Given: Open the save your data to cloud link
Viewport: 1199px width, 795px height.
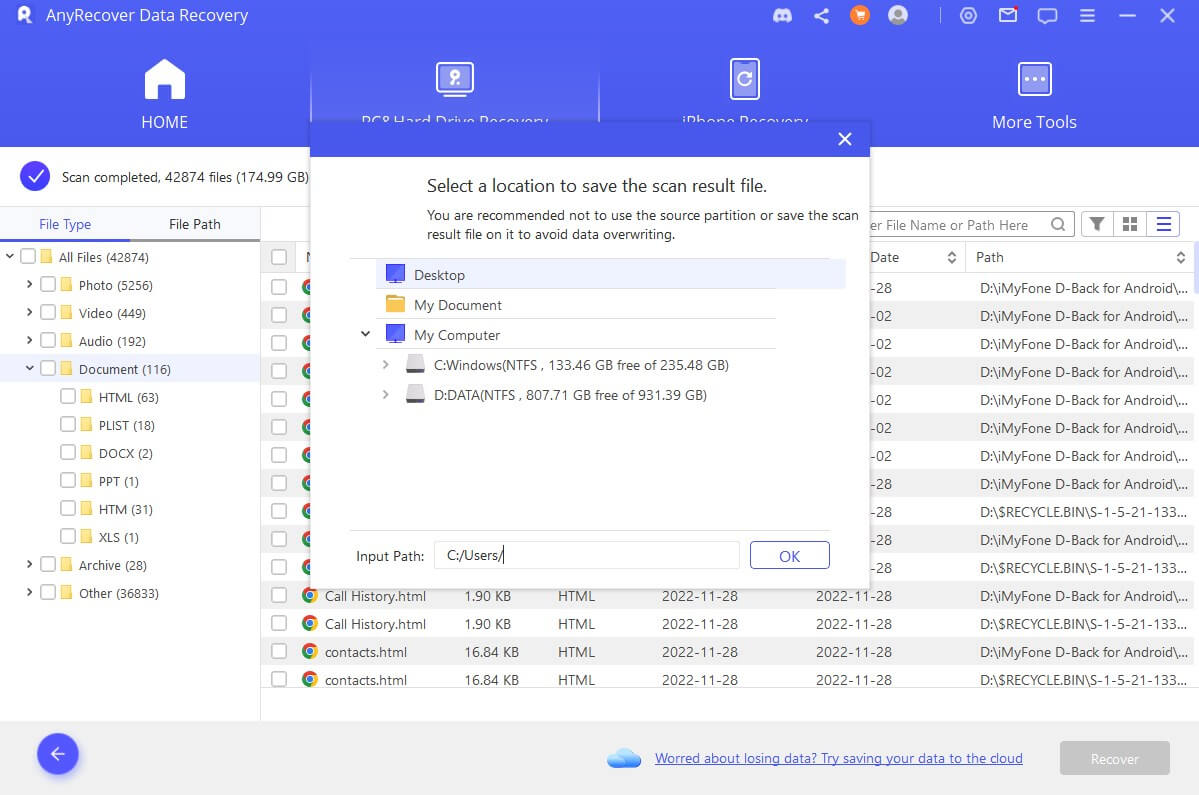Looking at the screenshot, I should tap(838, 758).
